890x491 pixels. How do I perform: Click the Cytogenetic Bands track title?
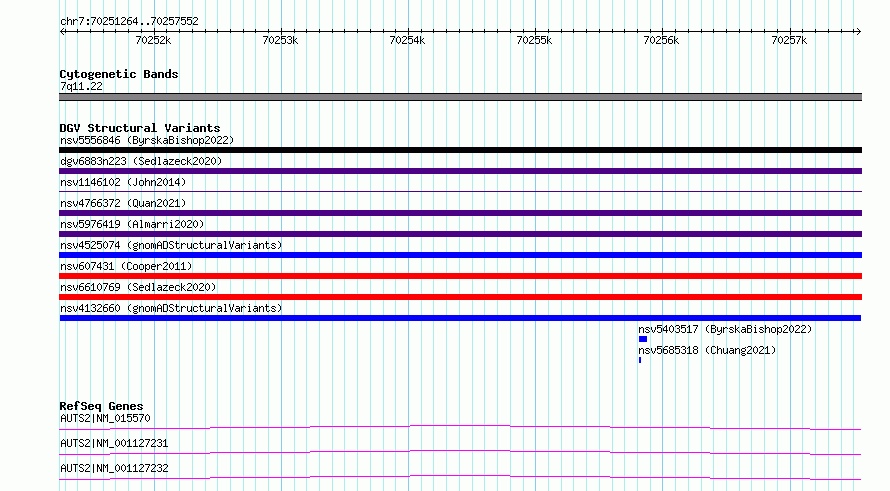point(119,74)
